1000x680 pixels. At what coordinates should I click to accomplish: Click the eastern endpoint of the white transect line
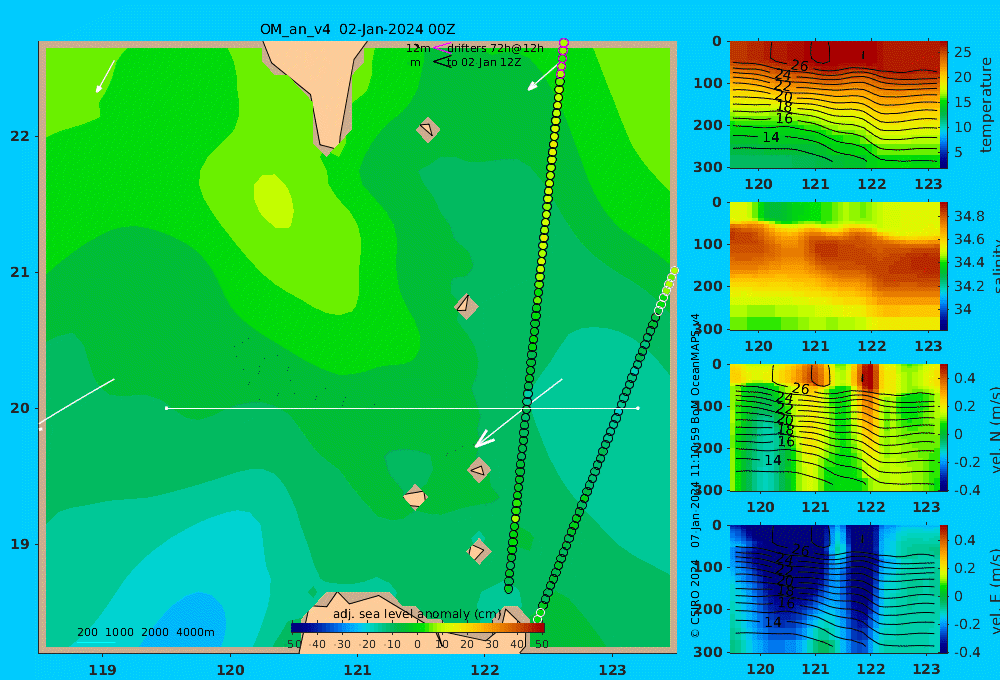[x=638, y=408]
